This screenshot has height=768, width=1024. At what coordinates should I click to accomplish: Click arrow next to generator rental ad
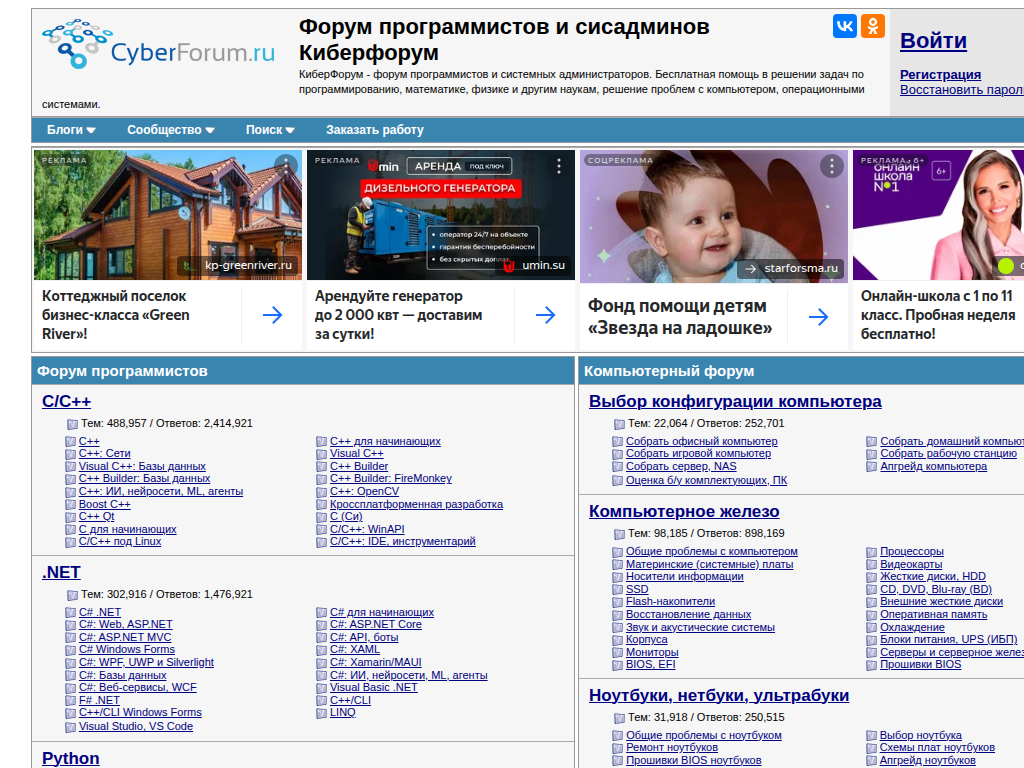click(x=545, y=316)
